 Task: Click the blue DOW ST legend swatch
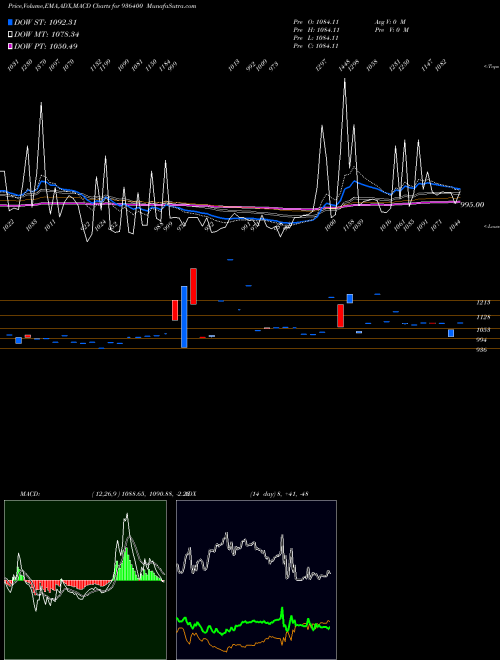(11, 22)
